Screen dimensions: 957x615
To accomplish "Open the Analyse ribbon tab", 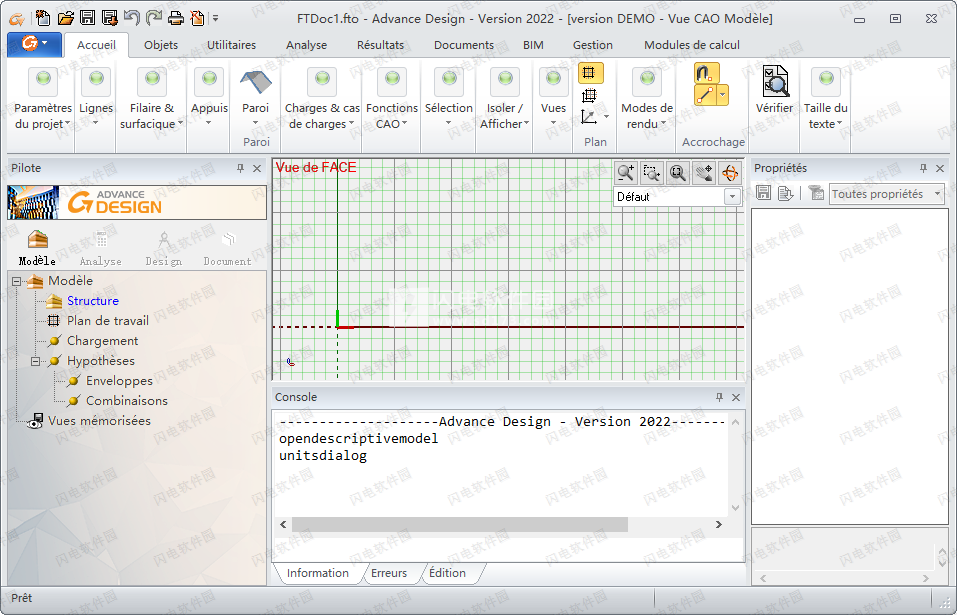I will click(x=306, y=45).
